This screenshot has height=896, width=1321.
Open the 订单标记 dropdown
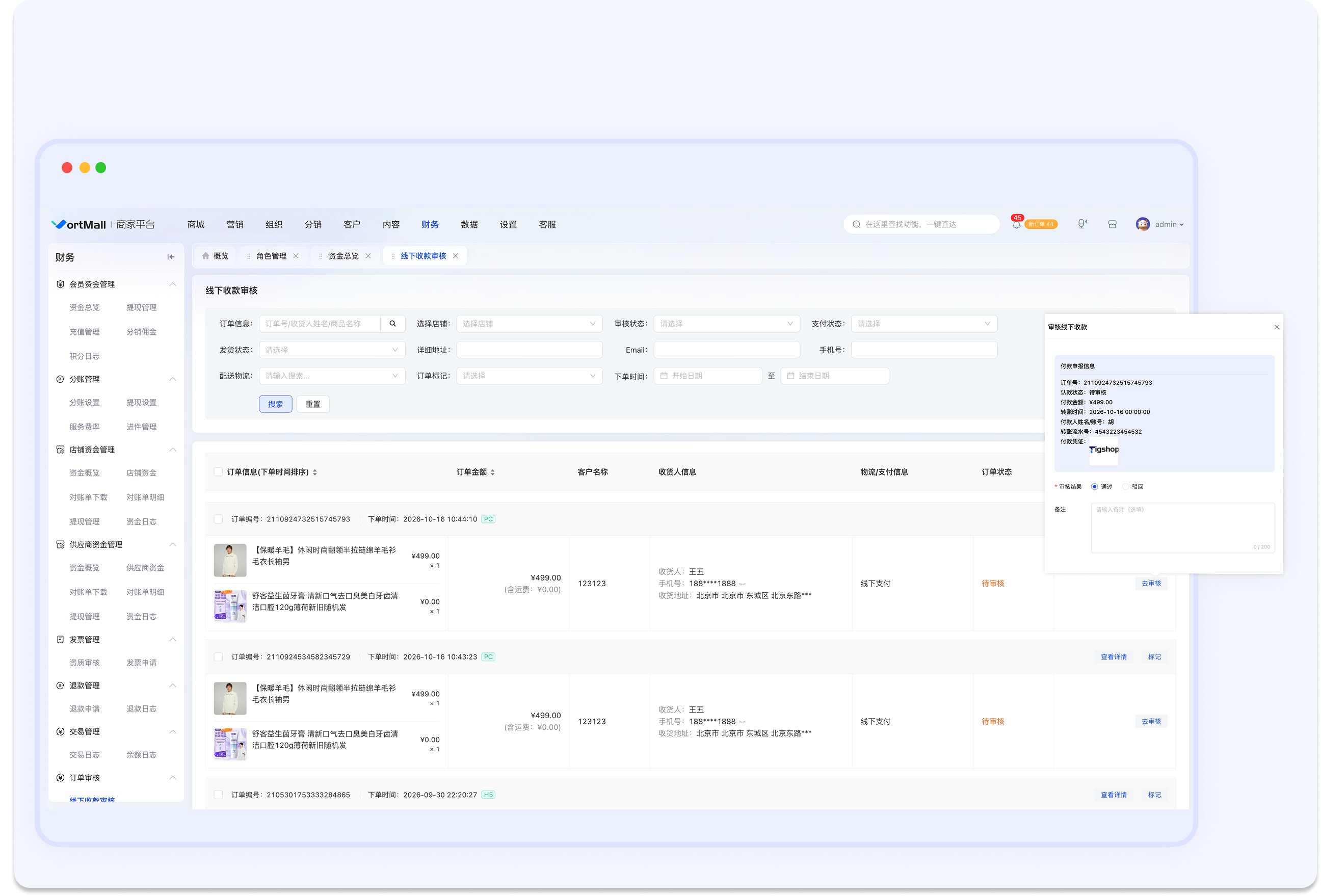point(529,376)
